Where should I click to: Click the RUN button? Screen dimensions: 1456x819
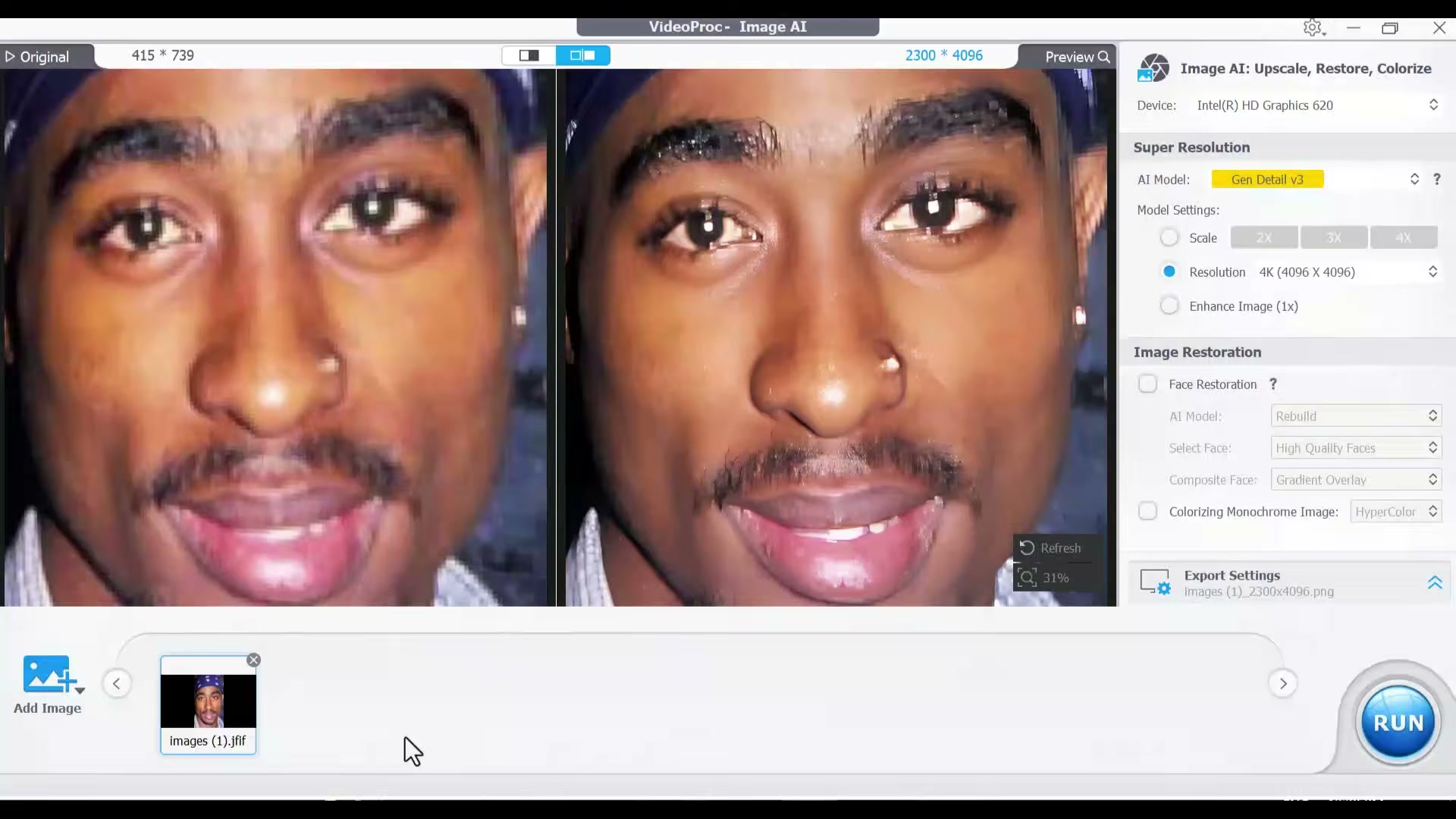pos(1398,722)
